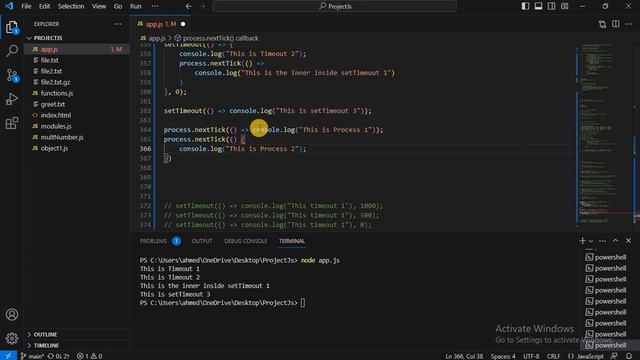Switch to the TERMINAL tab
The height and width of the screenshot is (360, 640).
(292, 241)
